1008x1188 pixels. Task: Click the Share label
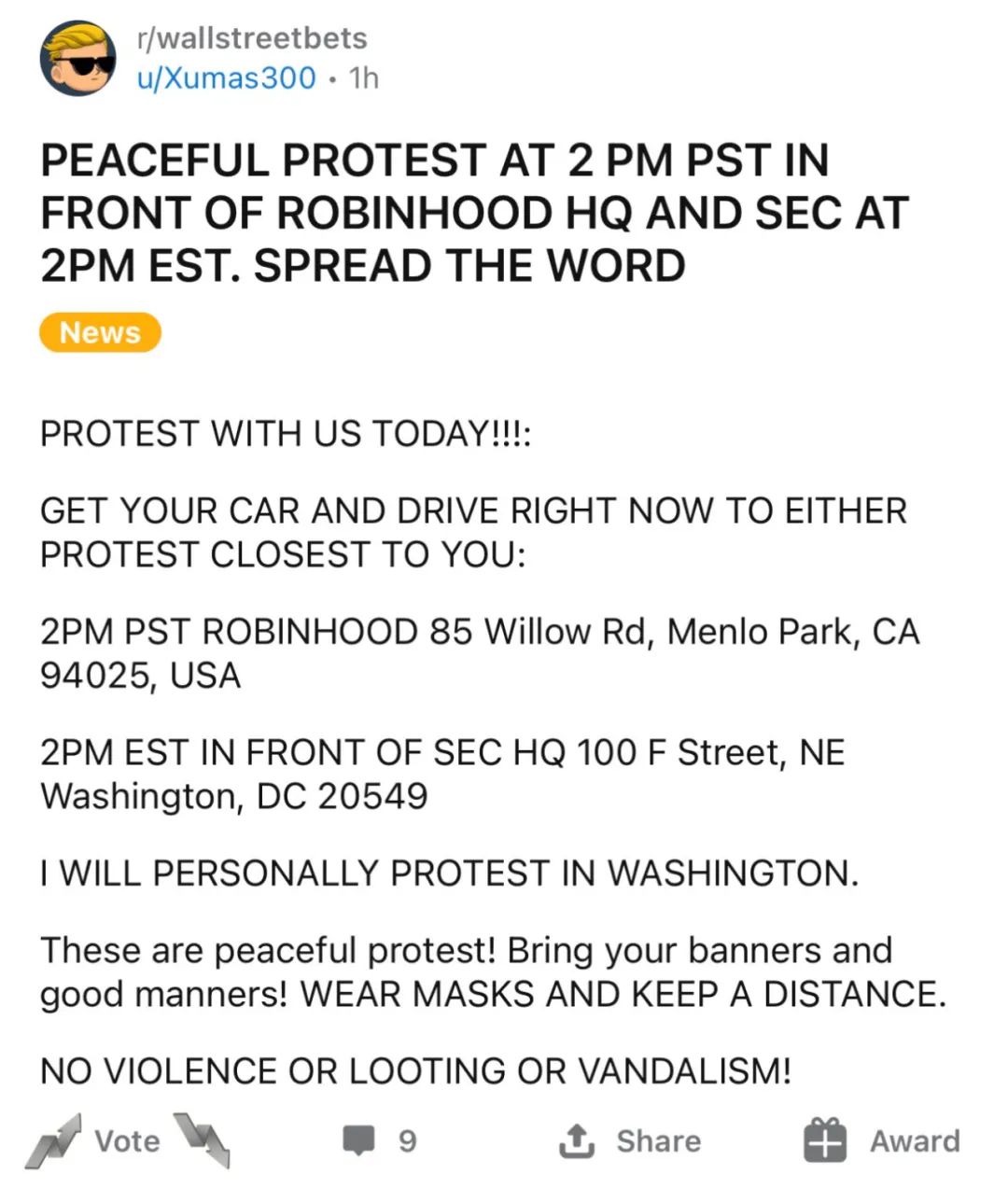(x=658, y=1140)
